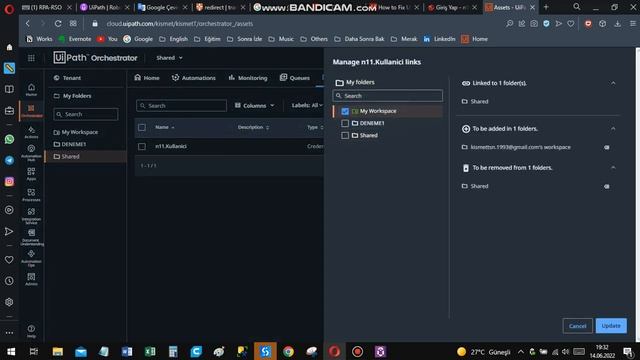The height and width of the screenshot is (360, 640).
Task: Collapse the To be added in 1 folders section
Action: [x=613, y=129]
